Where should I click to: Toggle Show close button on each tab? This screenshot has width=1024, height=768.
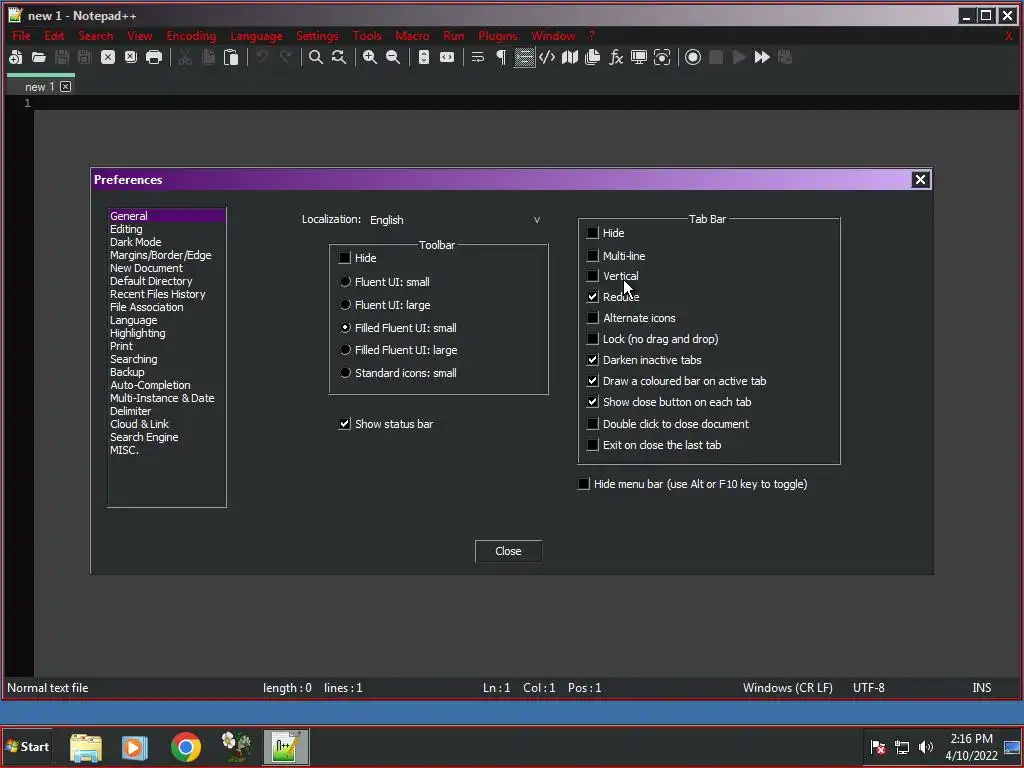[592, 402]
